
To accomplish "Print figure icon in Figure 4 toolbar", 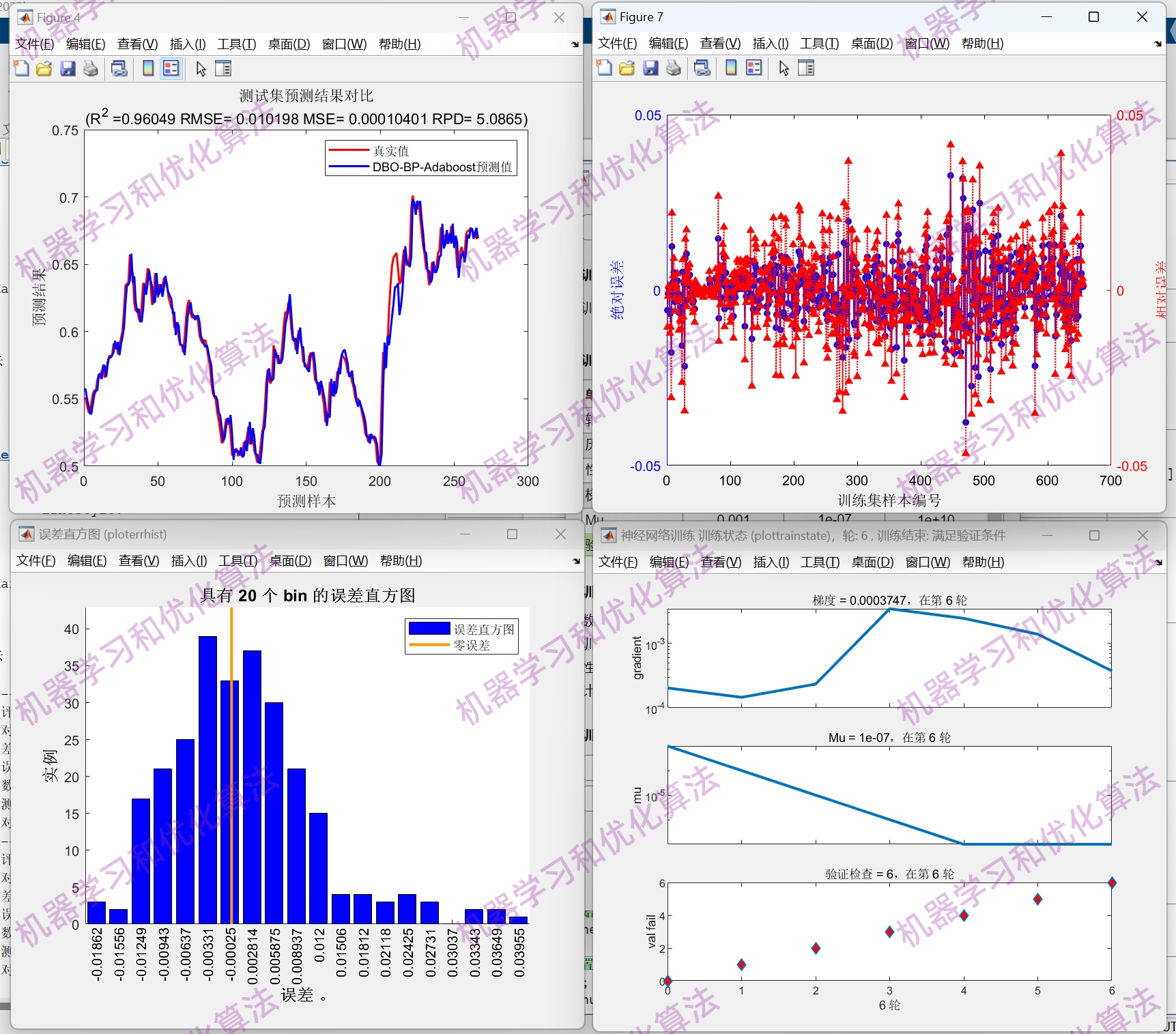I will click(90, 68).
